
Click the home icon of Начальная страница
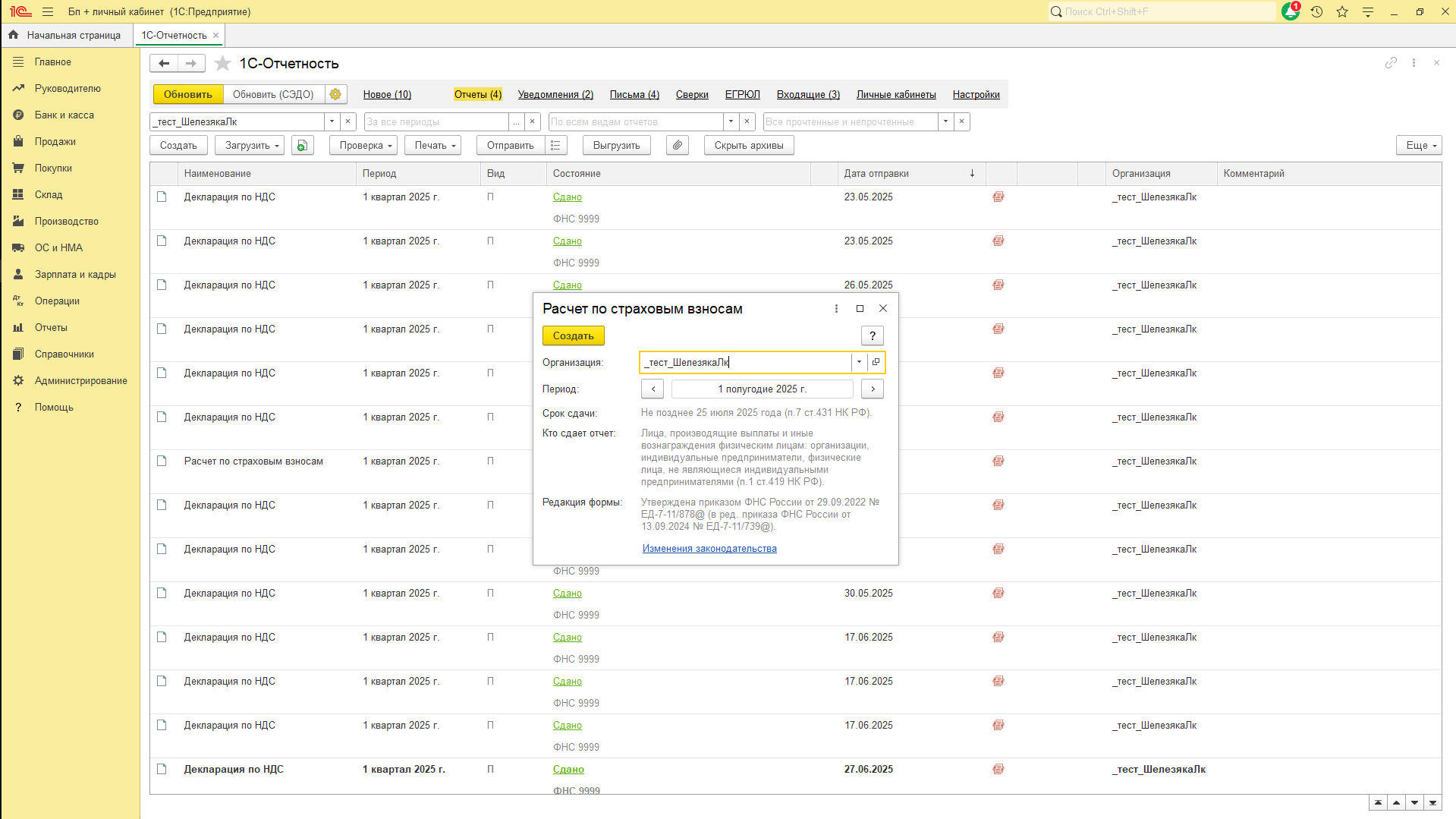13,35
